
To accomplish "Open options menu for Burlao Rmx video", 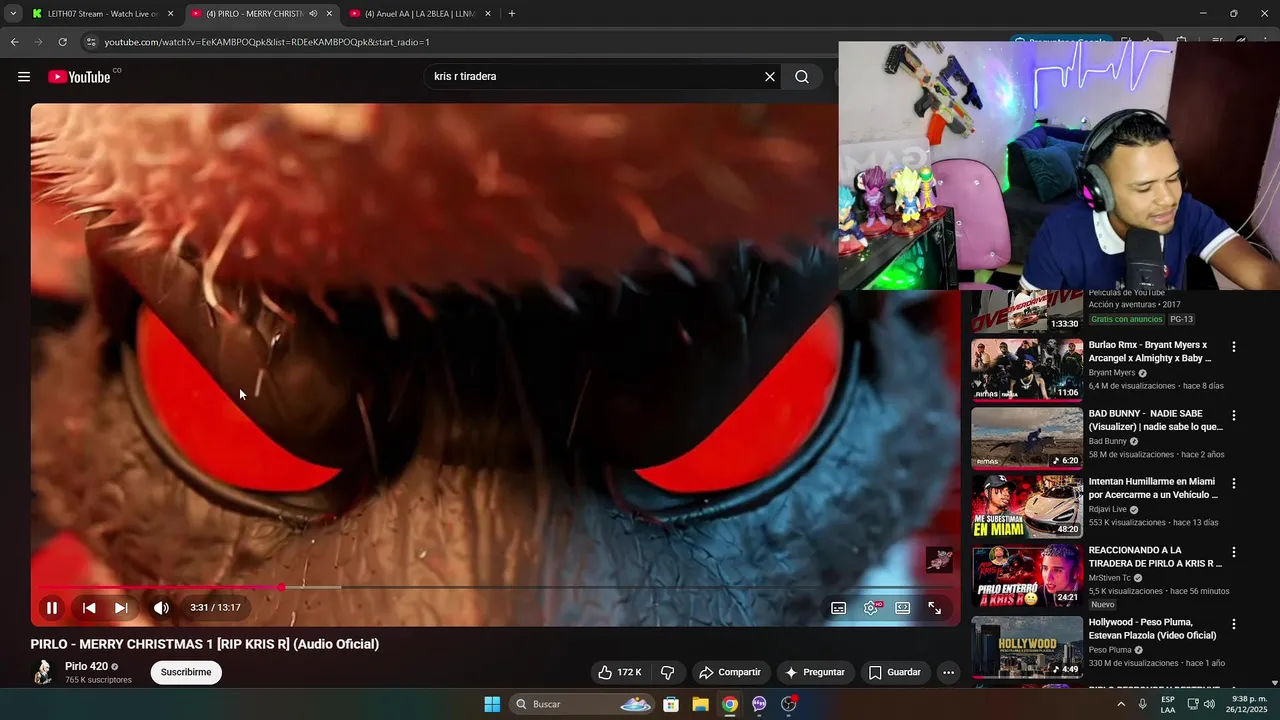I will click(x=1233, y=347).
